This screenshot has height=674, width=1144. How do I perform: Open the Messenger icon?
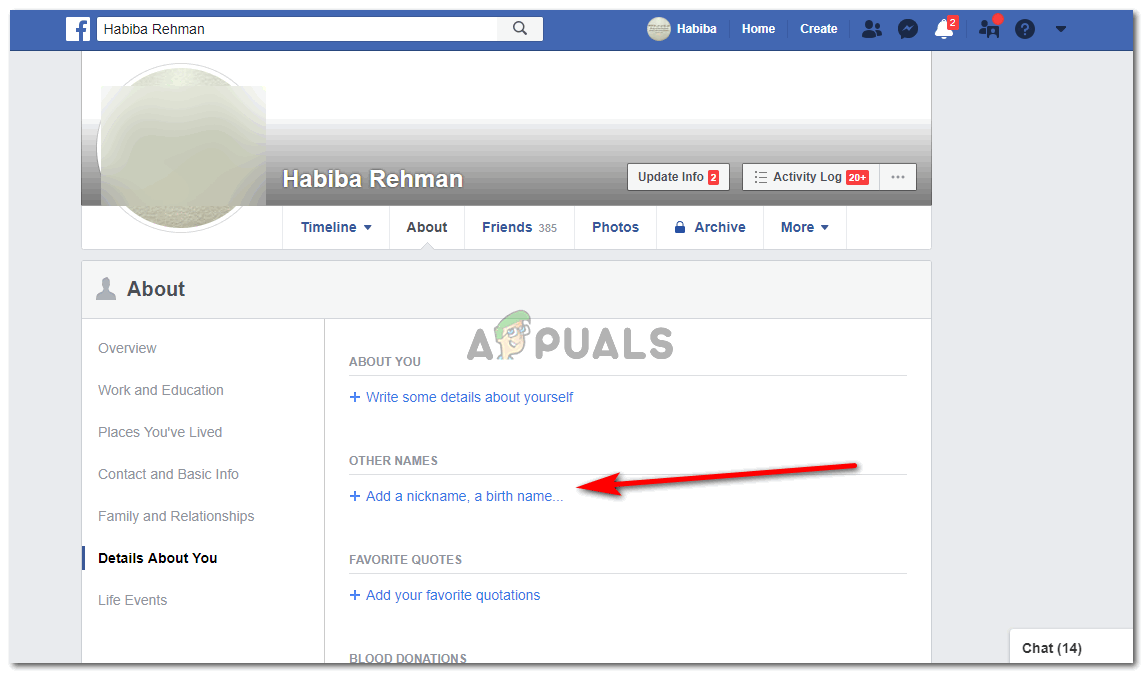(908, 29)
